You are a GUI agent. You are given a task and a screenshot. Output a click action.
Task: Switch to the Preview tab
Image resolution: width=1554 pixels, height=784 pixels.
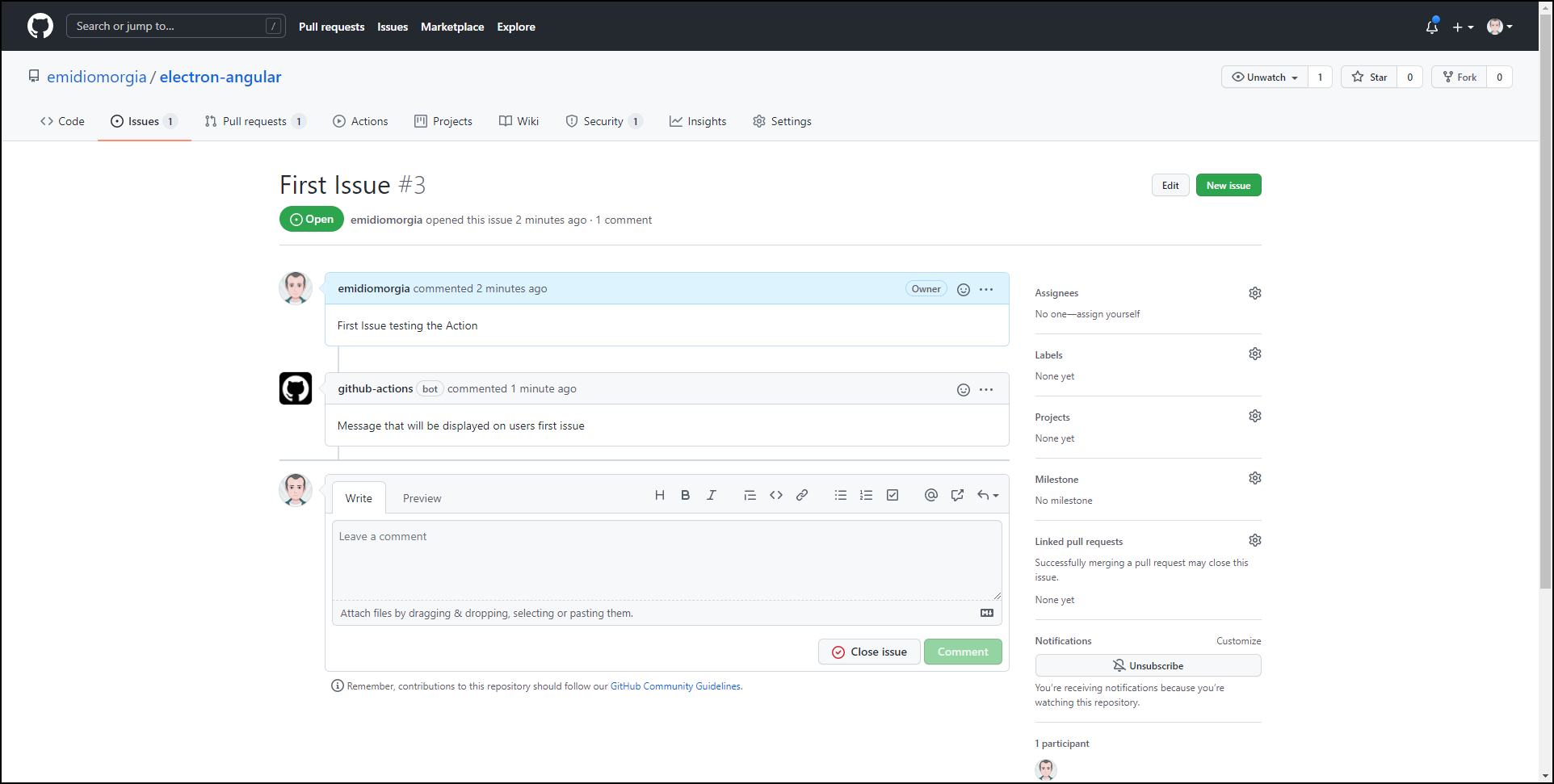(422, 499)
